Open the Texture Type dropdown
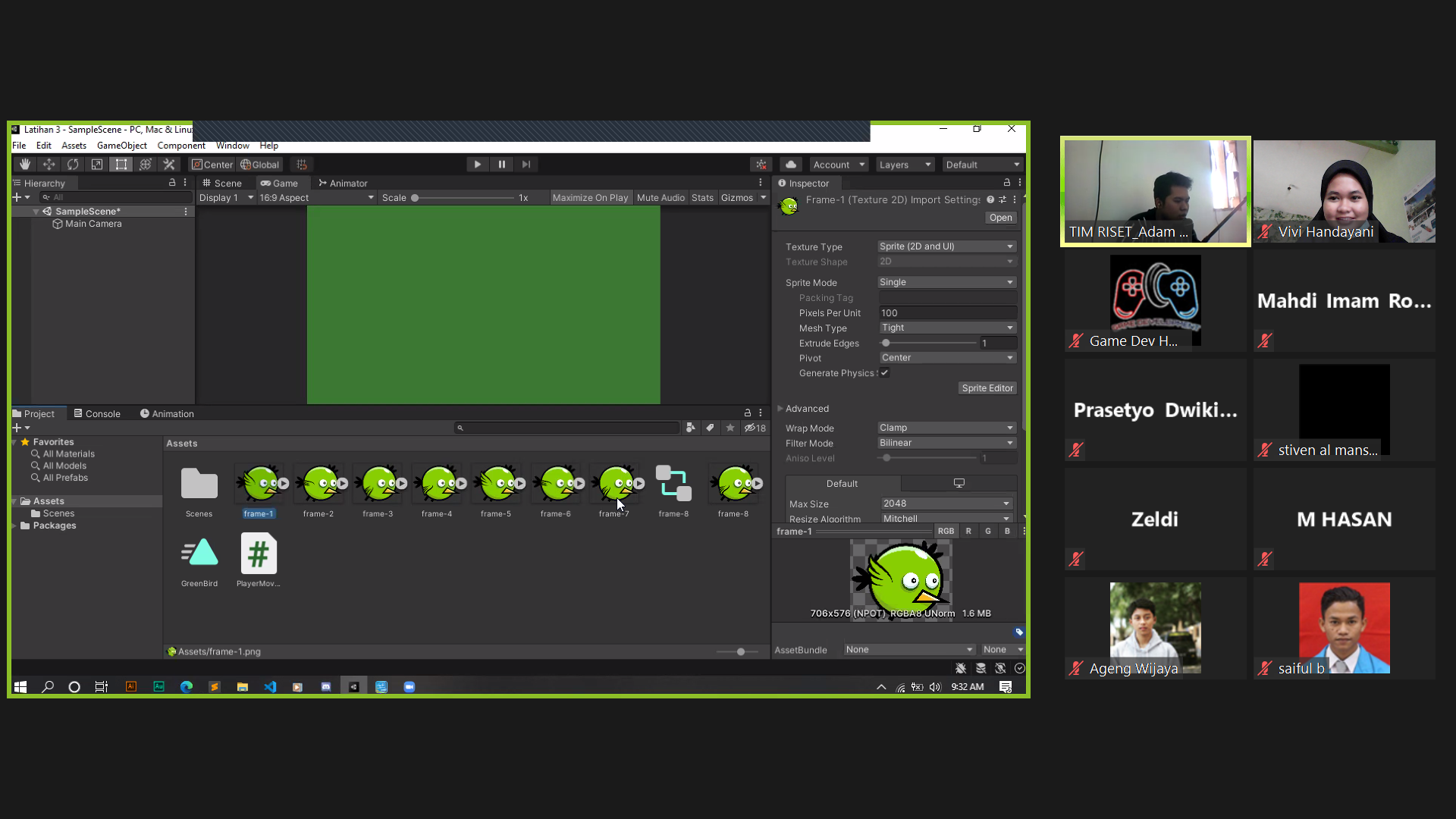 click(x=946, y=246)
